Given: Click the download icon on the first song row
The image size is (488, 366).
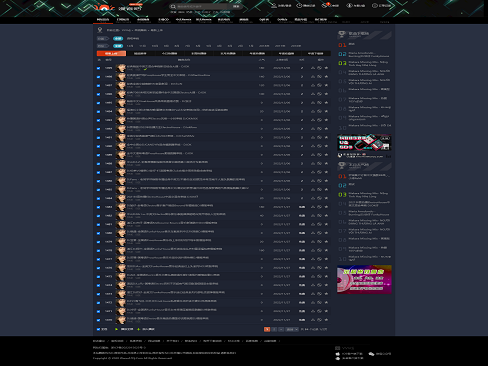Looking at the screenshot, I should pyautogui.click(x=313, y=68).
